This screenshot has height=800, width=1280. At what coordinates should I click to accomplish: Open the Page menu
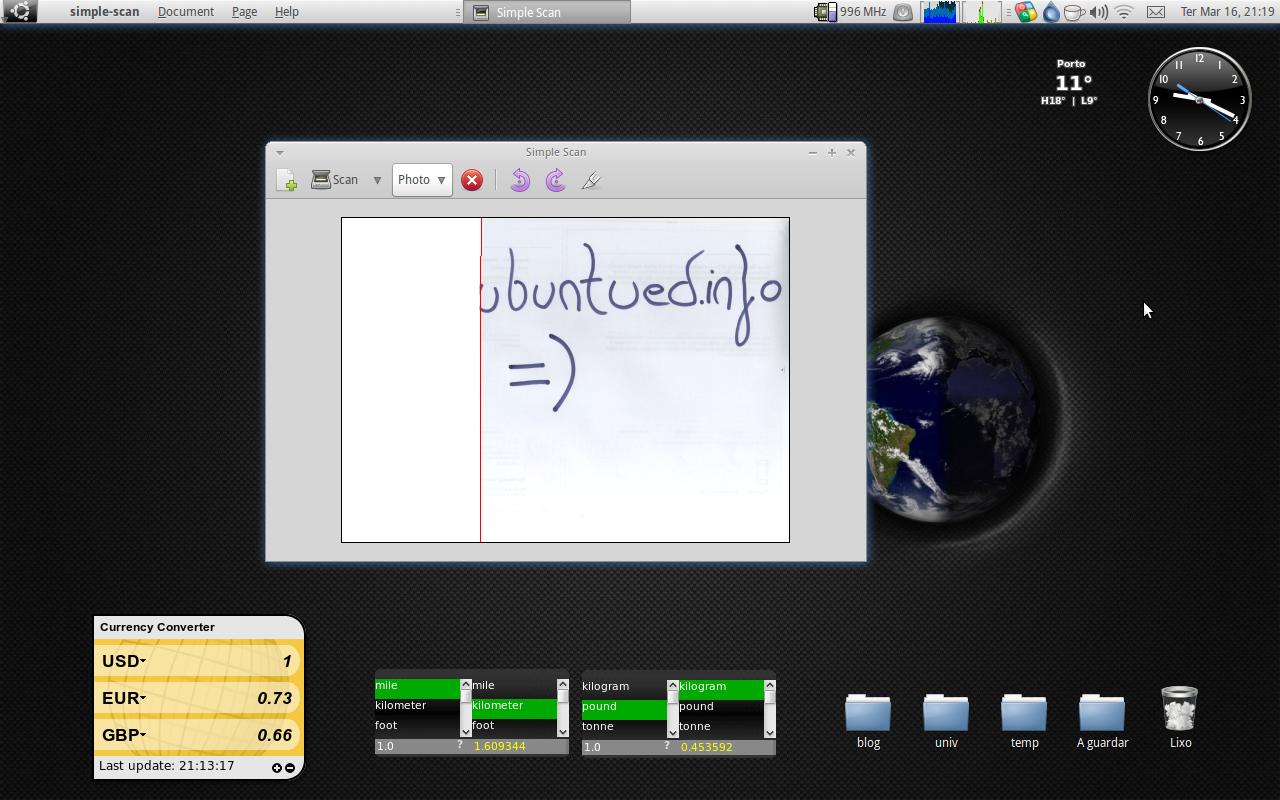[x=244, y=12]
